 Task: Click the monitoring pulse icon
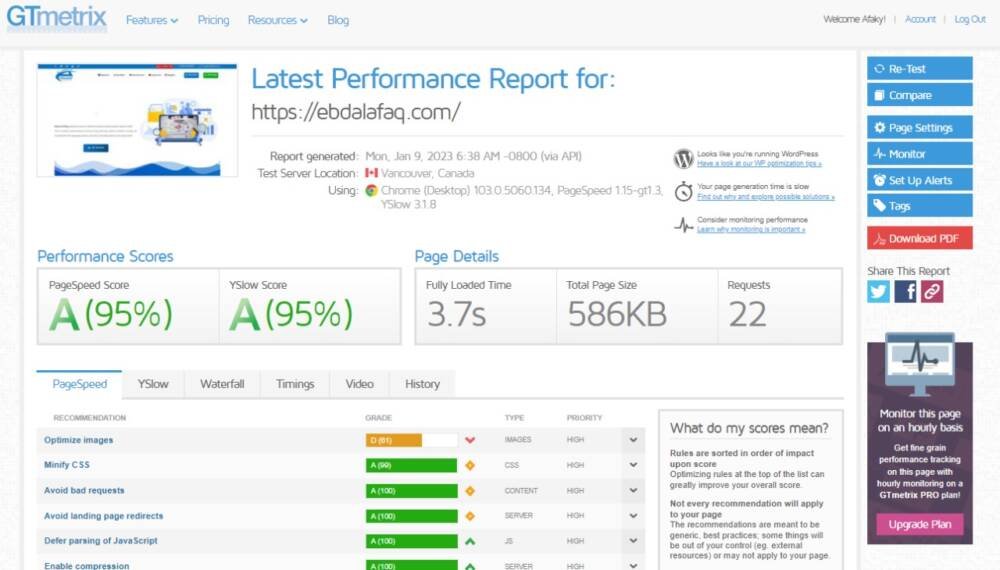click(x=684, y=224)
